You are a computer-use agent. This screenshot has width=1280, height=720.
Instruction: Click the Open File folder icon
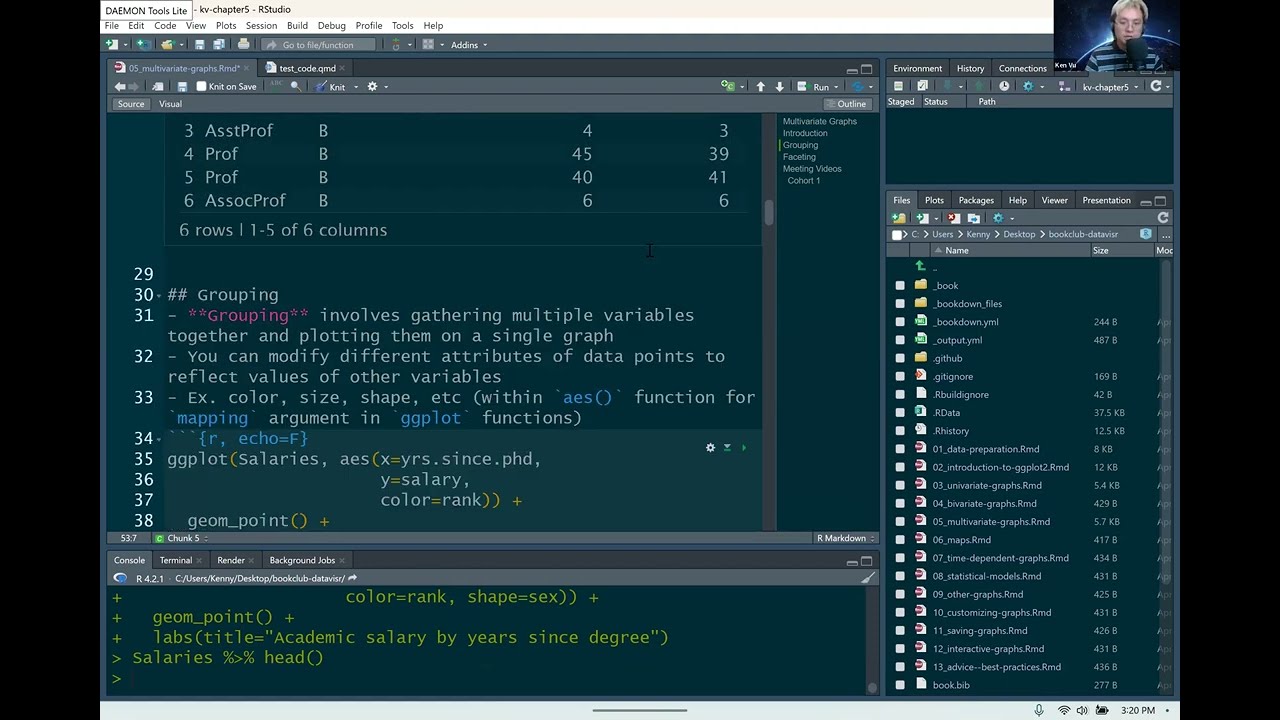pos(167,44)
